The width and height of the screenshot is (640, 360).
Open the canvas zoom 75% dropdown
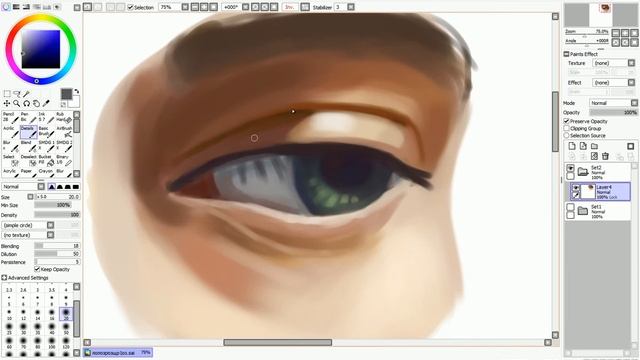tap(184, 7)
